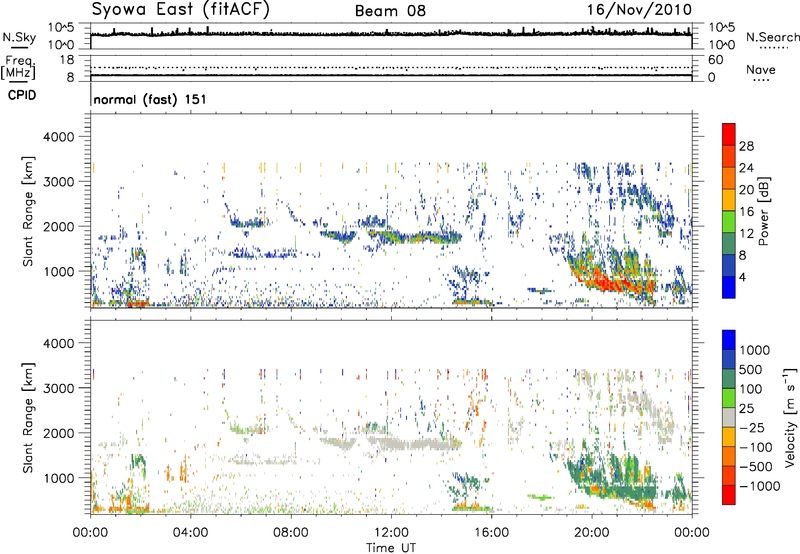
Task: Click the 'Nave' legend label
Action: click(x=761, y=70)
